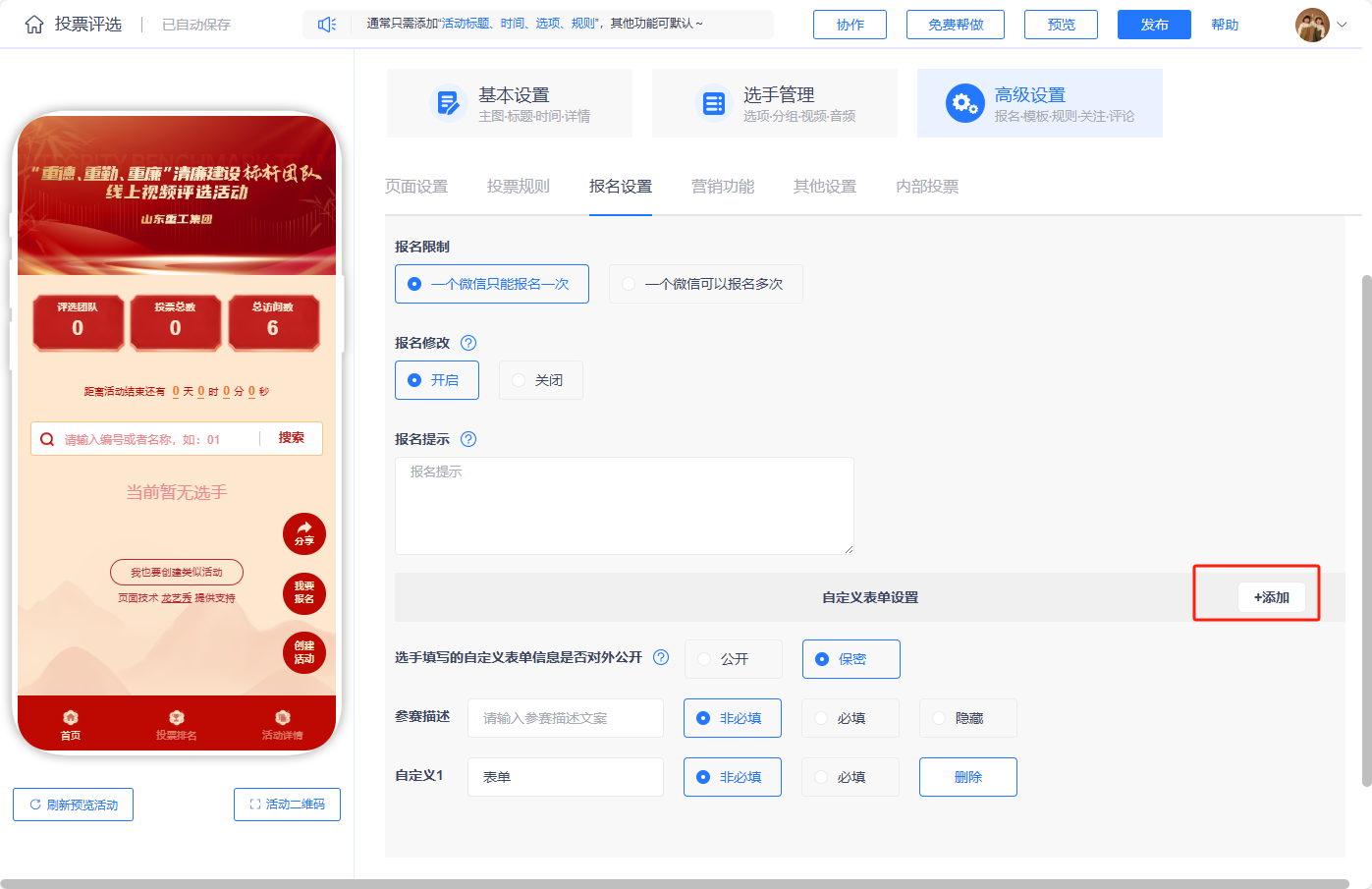Switch to 报名设置 tab

(621, 187)
